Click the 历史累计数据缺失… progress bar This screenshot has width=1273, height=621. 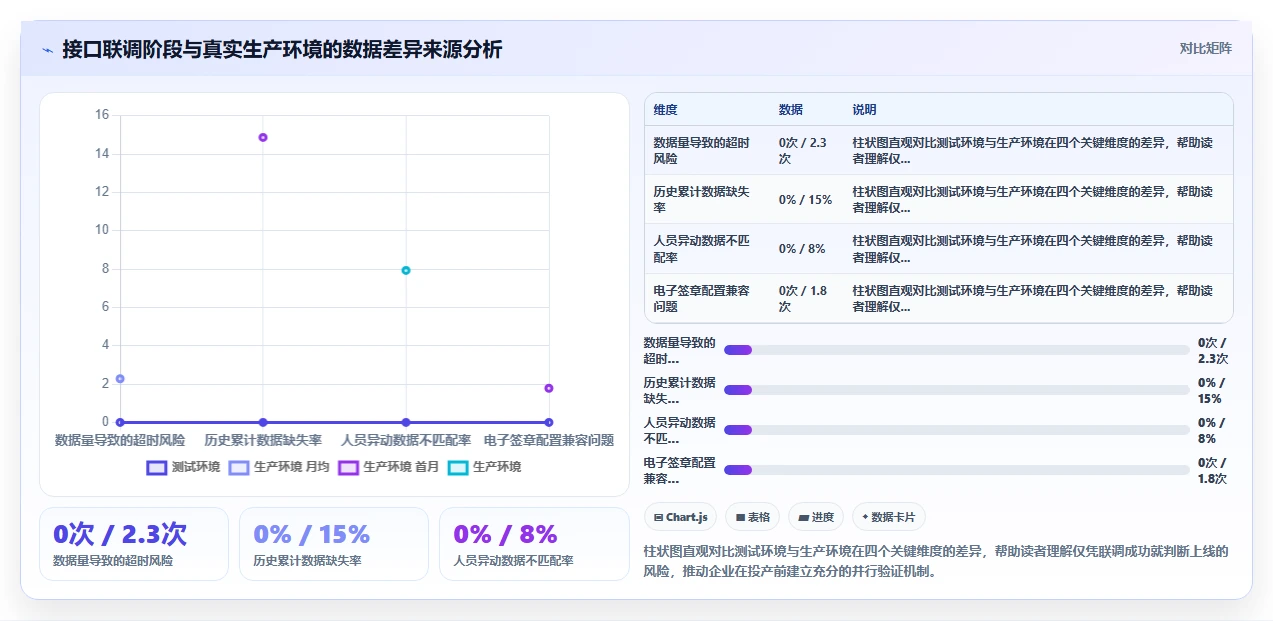[x=957, y=390]
